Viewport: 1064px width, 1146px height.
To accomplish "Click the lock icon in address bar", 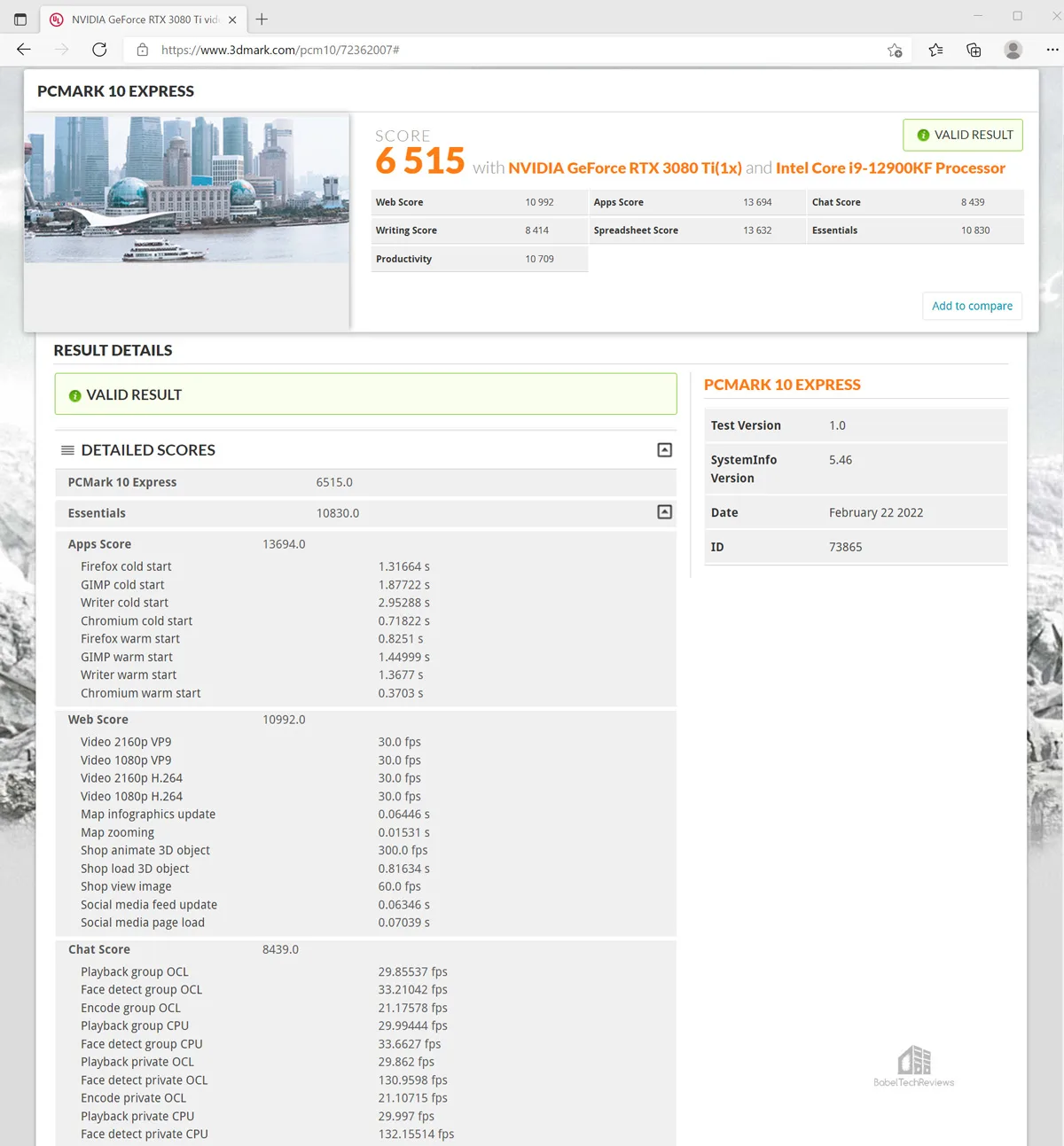I will 142,50.
